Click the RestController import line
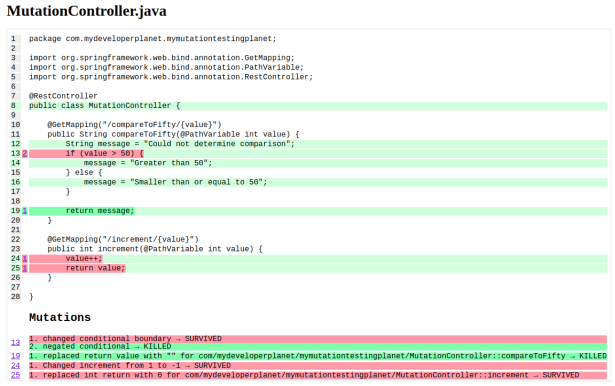This screenshot has width=615, height=386. 171,77
